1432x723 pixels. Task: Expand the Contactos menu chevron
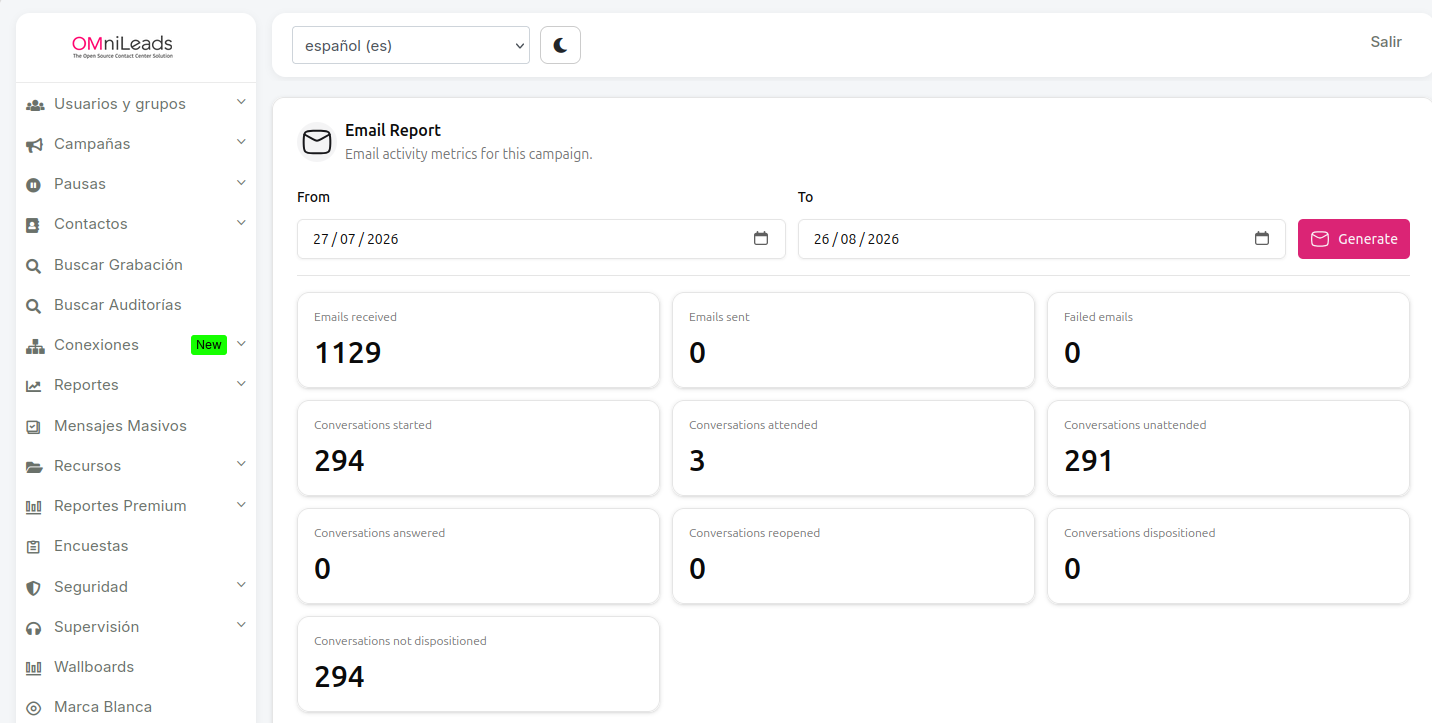(x=241, y=223)
